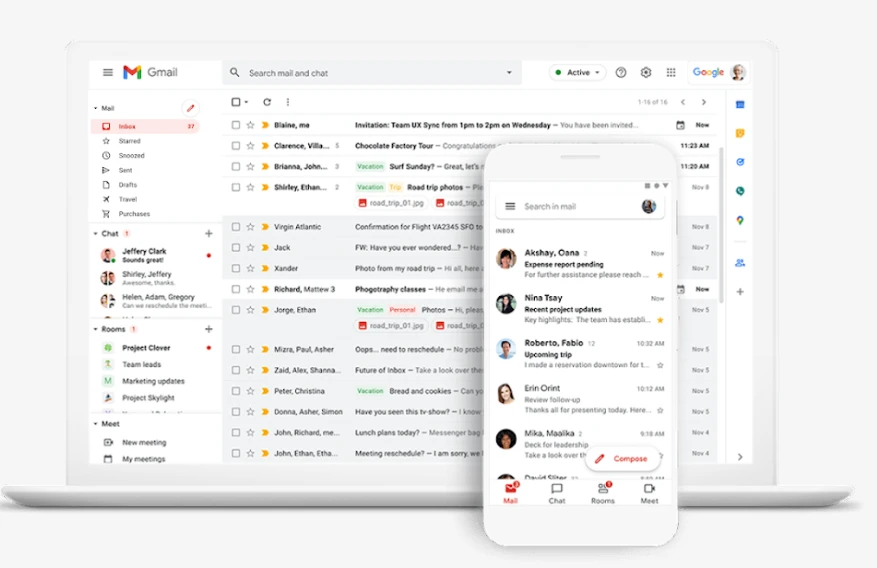Viewport: 877px width, 568px height.
Task: Open the search options dropdown arrow
Action: point(509,73)
